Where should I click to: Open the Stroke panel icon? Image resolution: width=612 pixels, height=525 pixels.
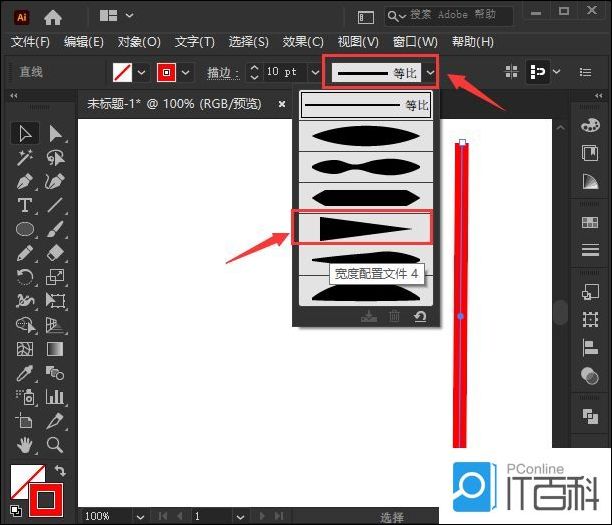(x=590, y=250)
